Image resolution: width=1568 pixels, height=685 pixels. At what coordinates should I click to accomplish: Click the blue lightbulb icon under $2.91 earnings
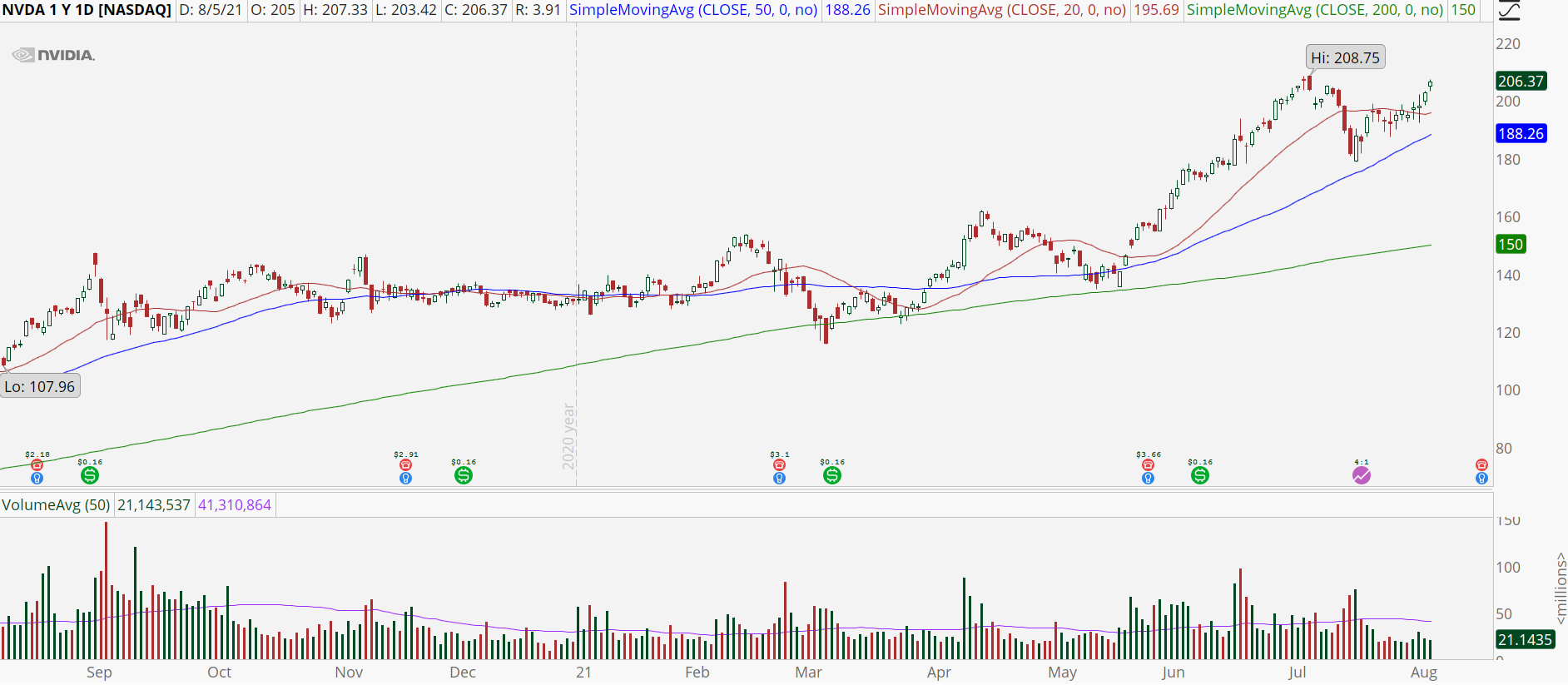tap(405, 479)
